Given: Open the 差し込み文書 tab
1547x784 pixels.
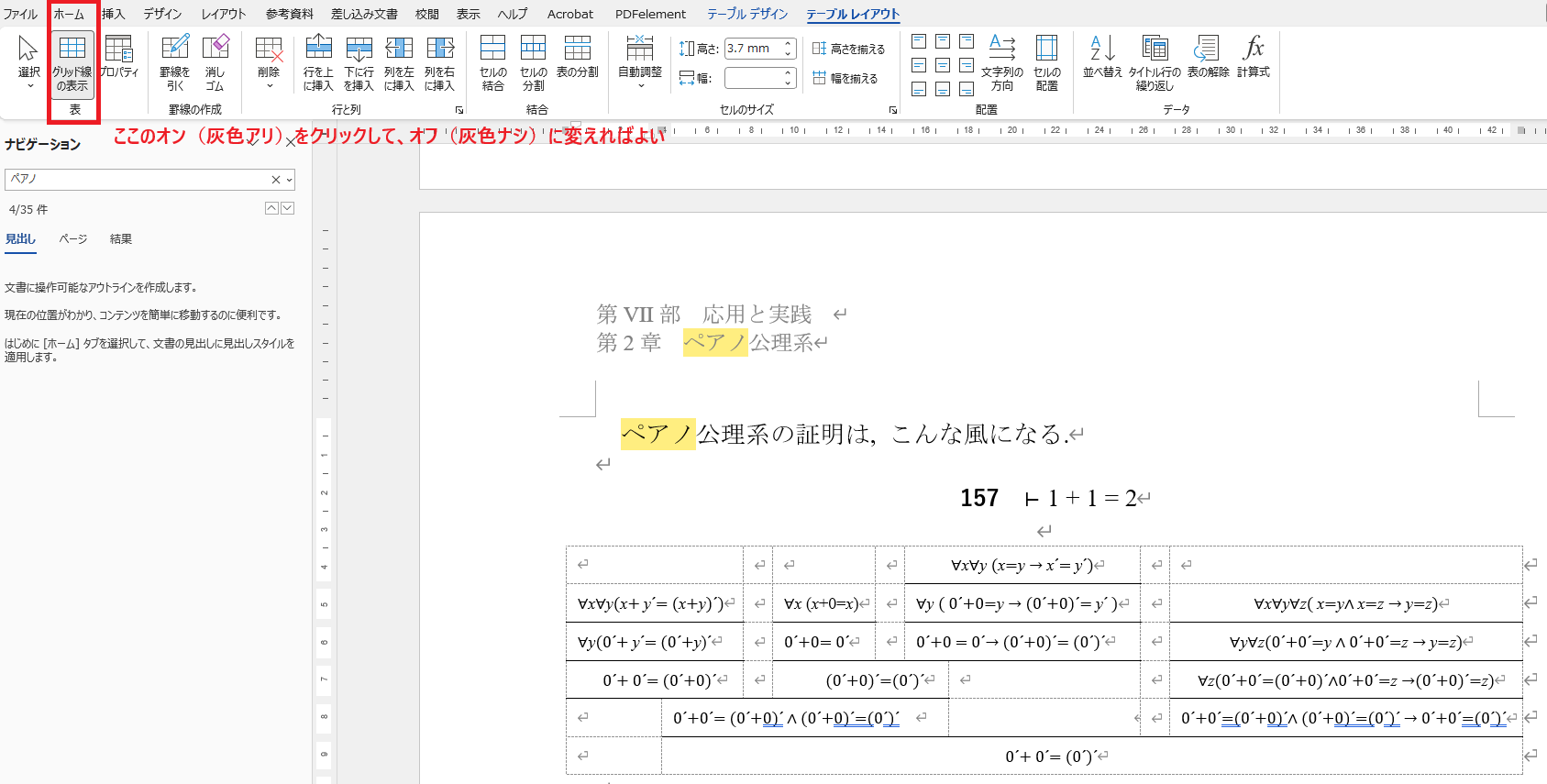Looking at the screenshot, I should point(364,14).
